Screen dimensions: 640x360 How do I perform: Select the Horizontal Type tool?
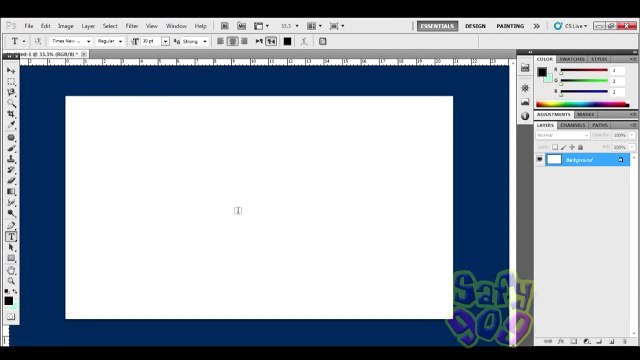[x=11, y=236]
